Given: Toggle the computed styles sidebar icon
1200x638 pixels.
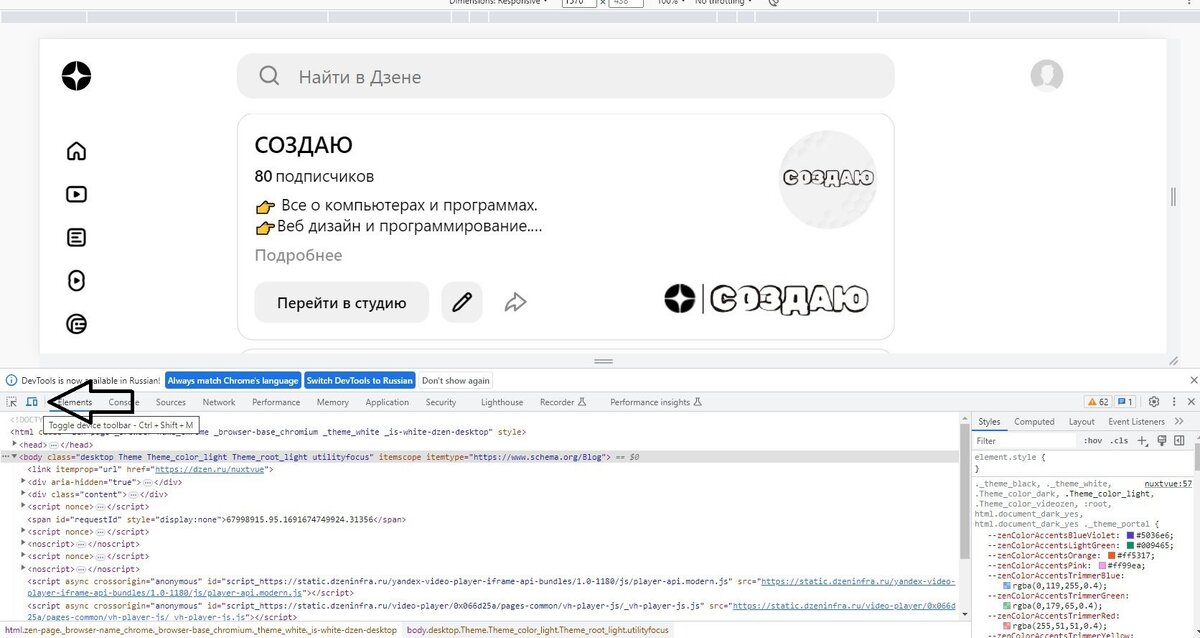Looking at the screenshot, I should click(x=1179, y=441).
